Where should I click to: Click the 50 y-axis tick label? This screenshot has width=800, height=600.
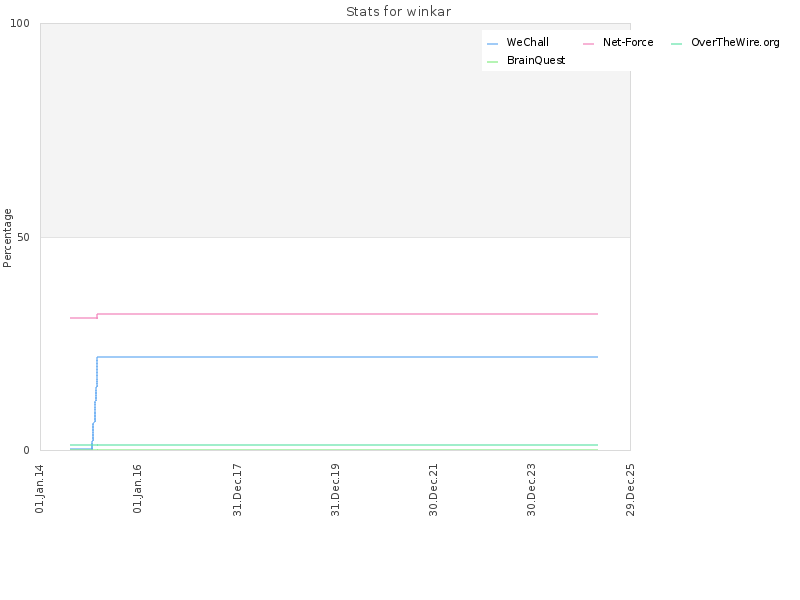[23, 237]
